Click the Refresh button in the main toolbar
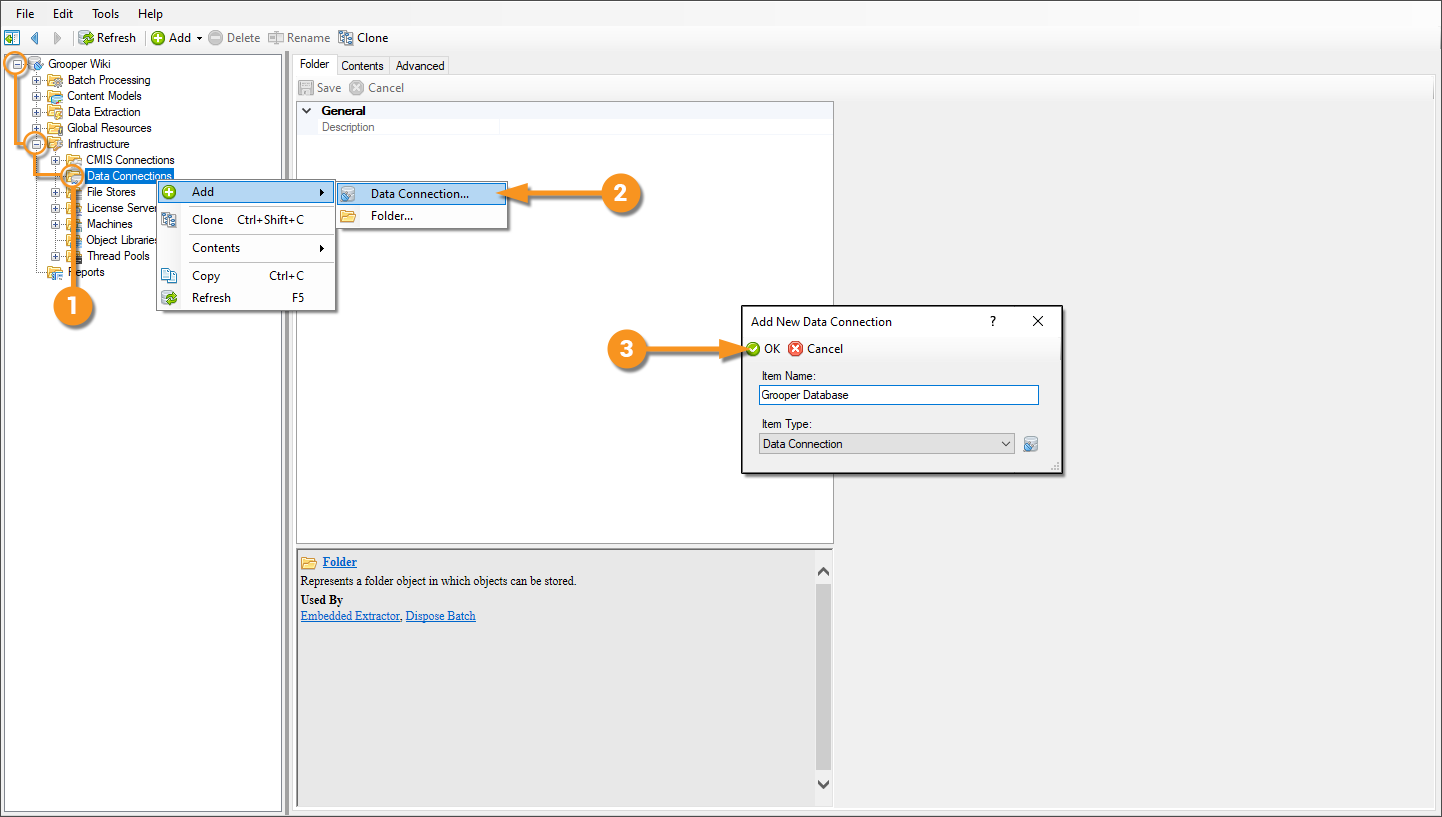The height and width of the screenshot is (817, 1442). 107,38
